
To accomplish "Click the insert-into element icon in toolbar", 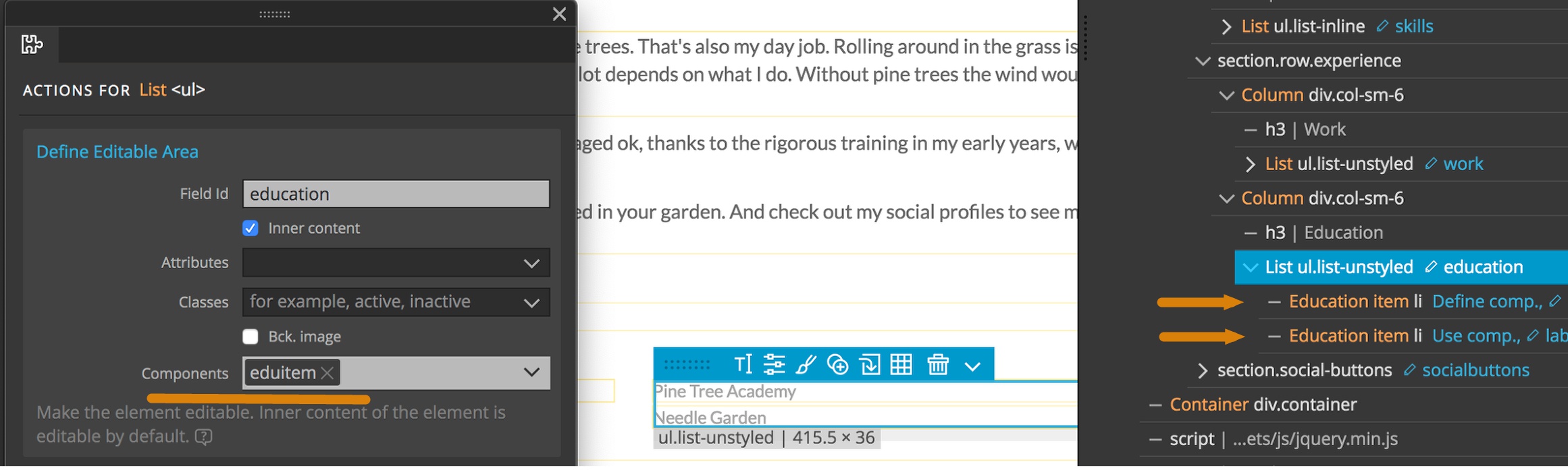I will [x=870, y=365].
